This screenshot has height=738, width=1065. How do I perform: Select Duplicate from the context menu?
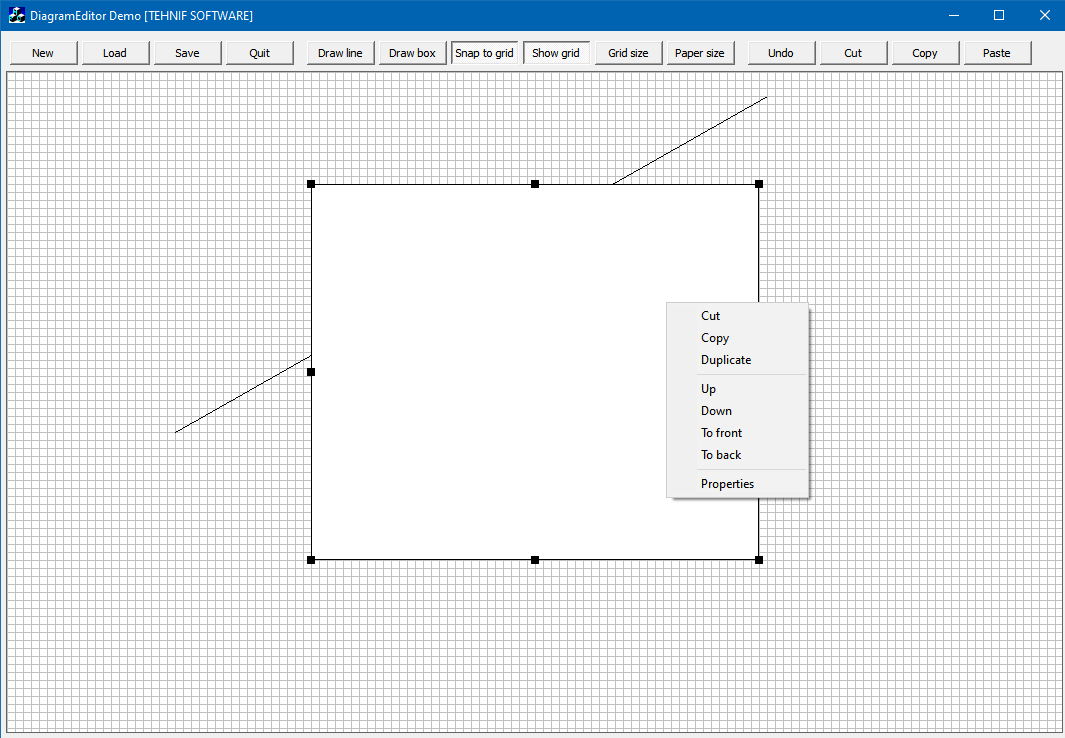click(738, 360)
